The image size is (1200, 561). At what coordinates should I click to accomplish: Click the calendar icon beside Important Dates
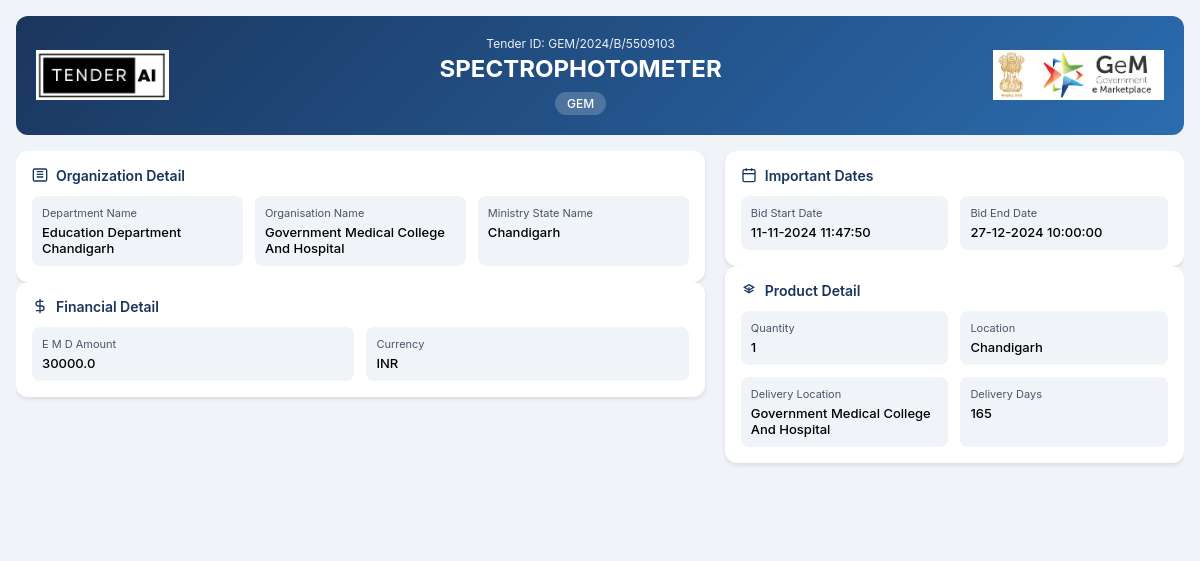[x=749, y=175]
